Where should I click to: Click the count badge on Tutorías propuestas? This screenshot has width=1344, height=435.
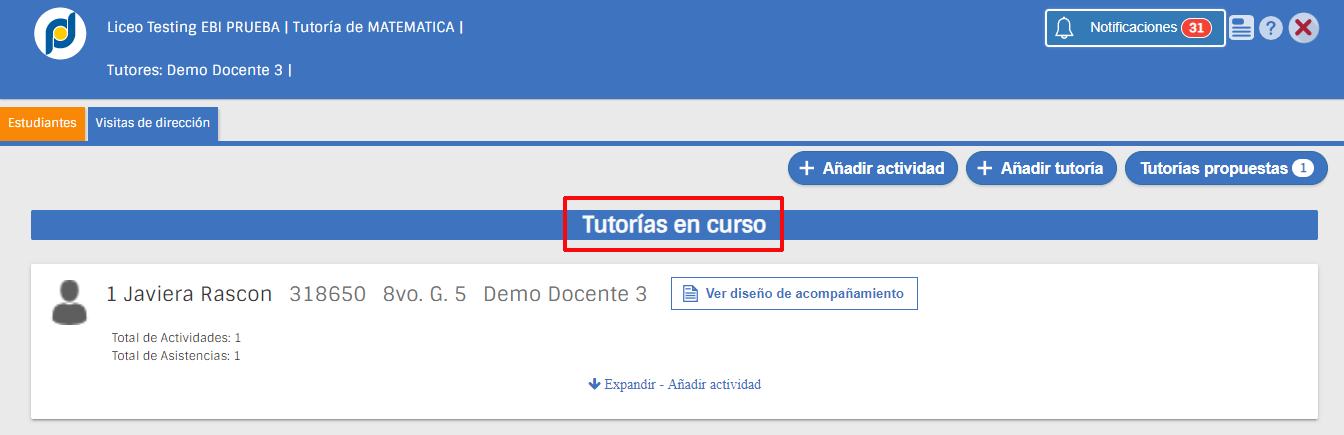coord(1302,169)
